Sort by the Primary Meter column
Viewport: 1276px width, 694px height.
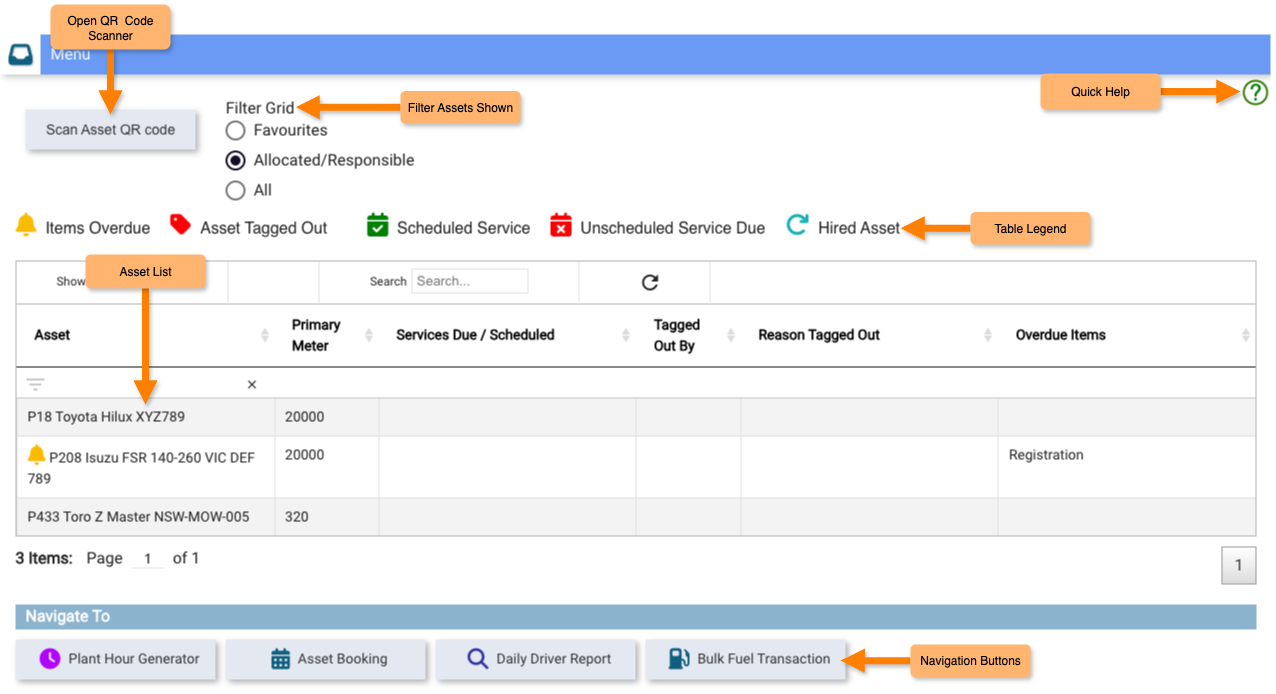pyautogui.click(x=327, y=335)
